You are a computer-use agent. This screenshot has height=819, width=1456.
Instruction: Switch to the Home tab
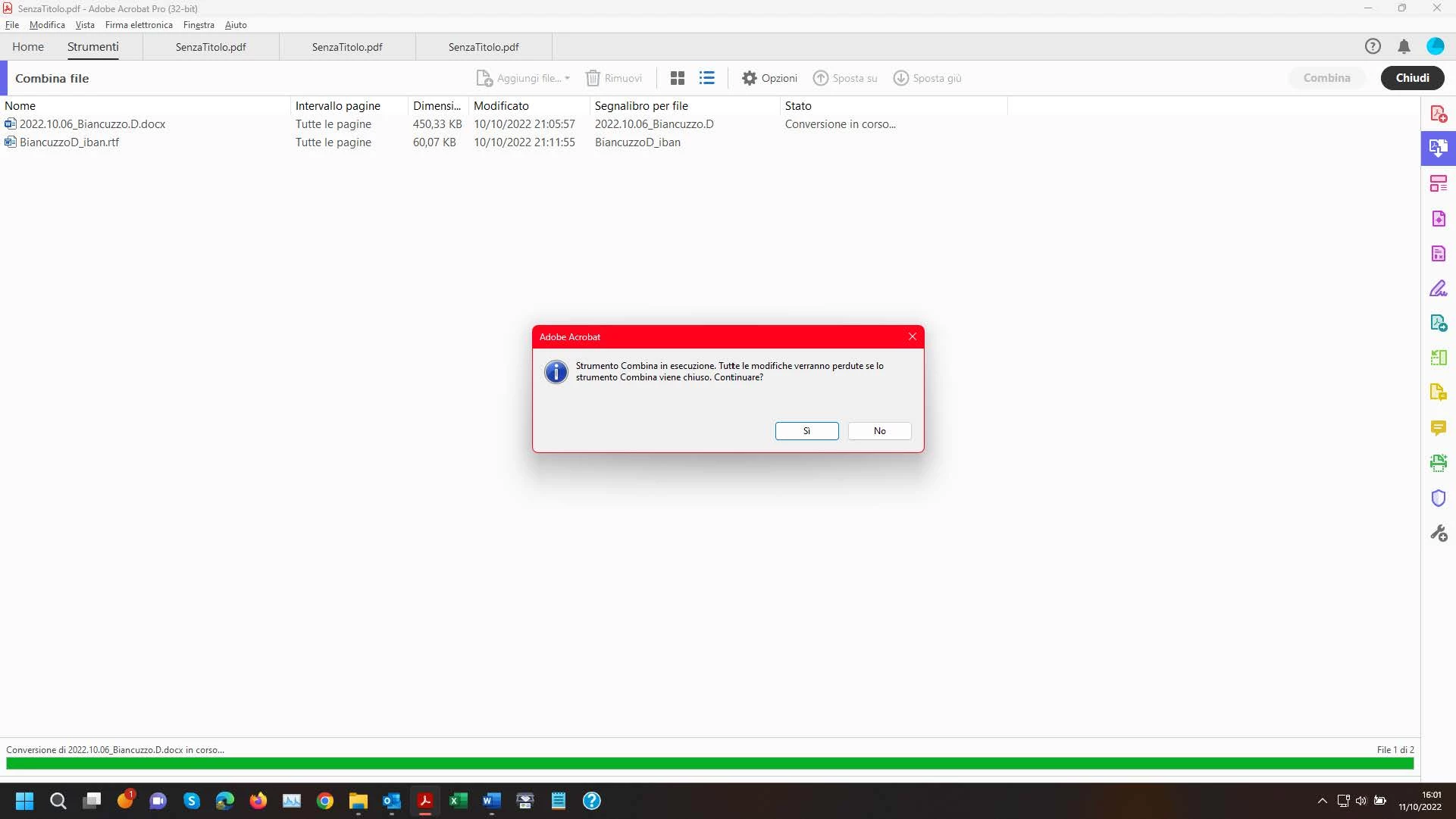click(x=28, y=47)
